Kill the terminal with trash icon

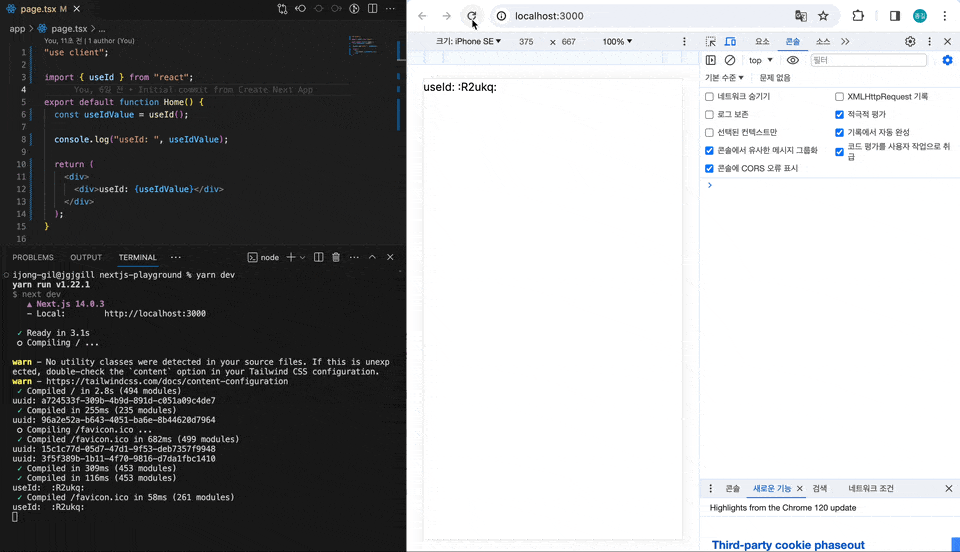click(336, 257)
